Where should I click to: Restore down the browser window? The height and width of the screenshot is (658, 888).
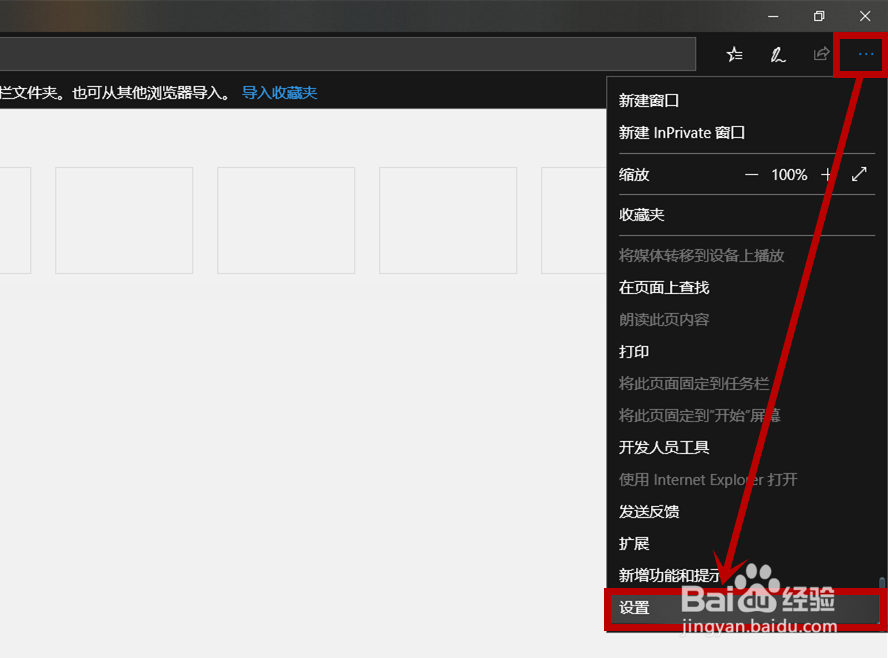tap(819, 16)
